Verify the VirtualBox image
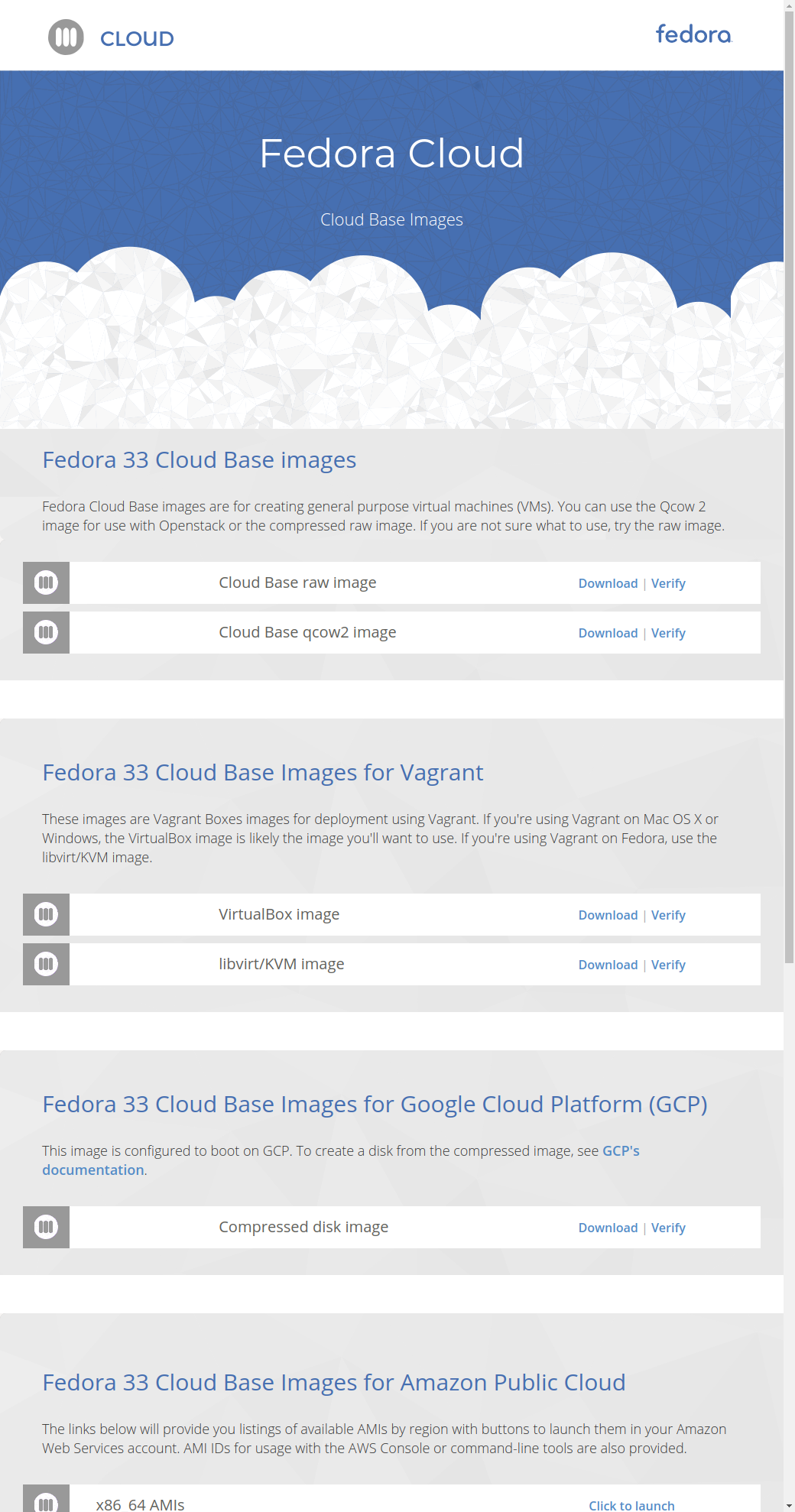795x1512 pixels. coord(668,915)
